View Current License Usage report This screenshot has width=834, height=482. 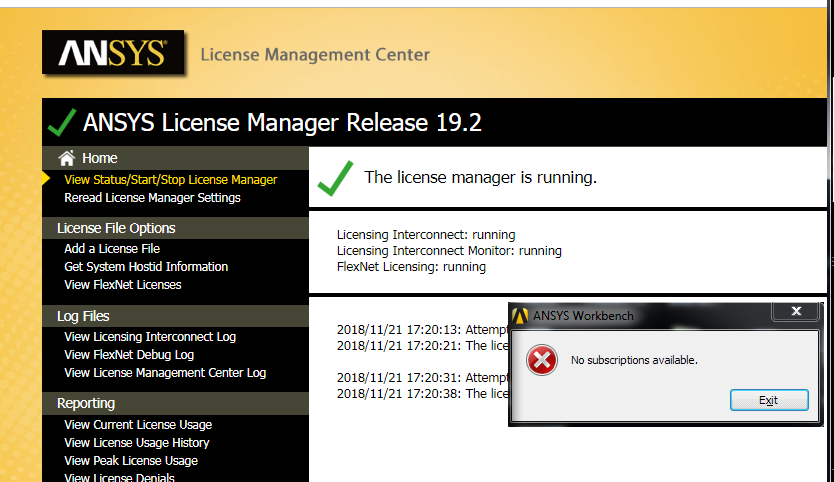tap(138, 425)
